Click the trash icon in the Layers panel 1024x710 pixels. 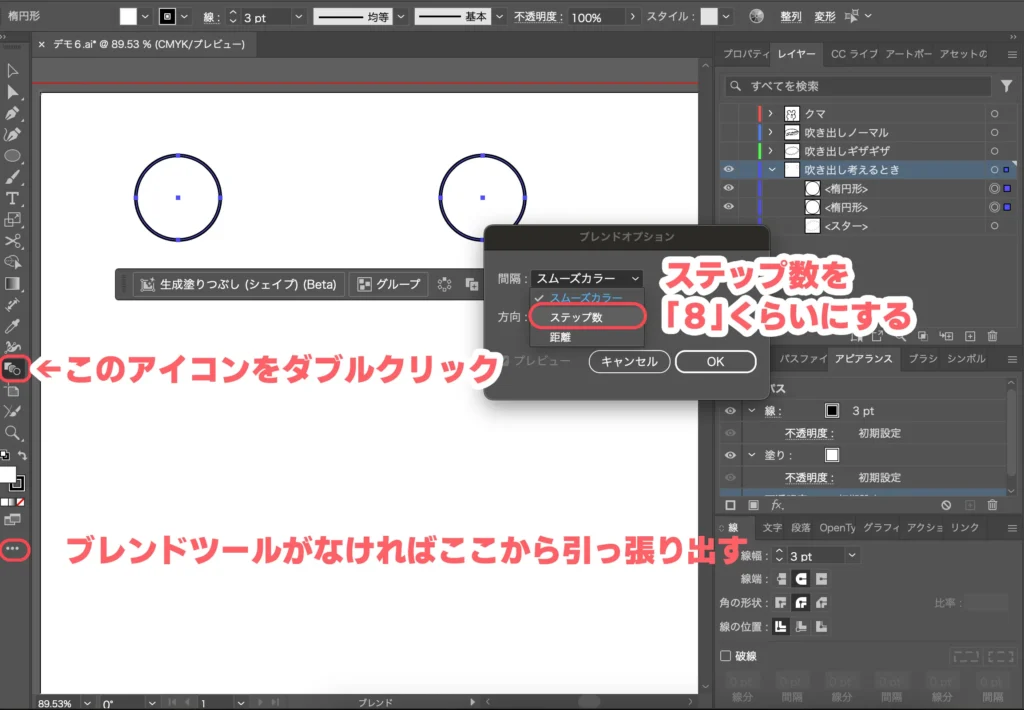pyautogui.click(x=992, y=337)
